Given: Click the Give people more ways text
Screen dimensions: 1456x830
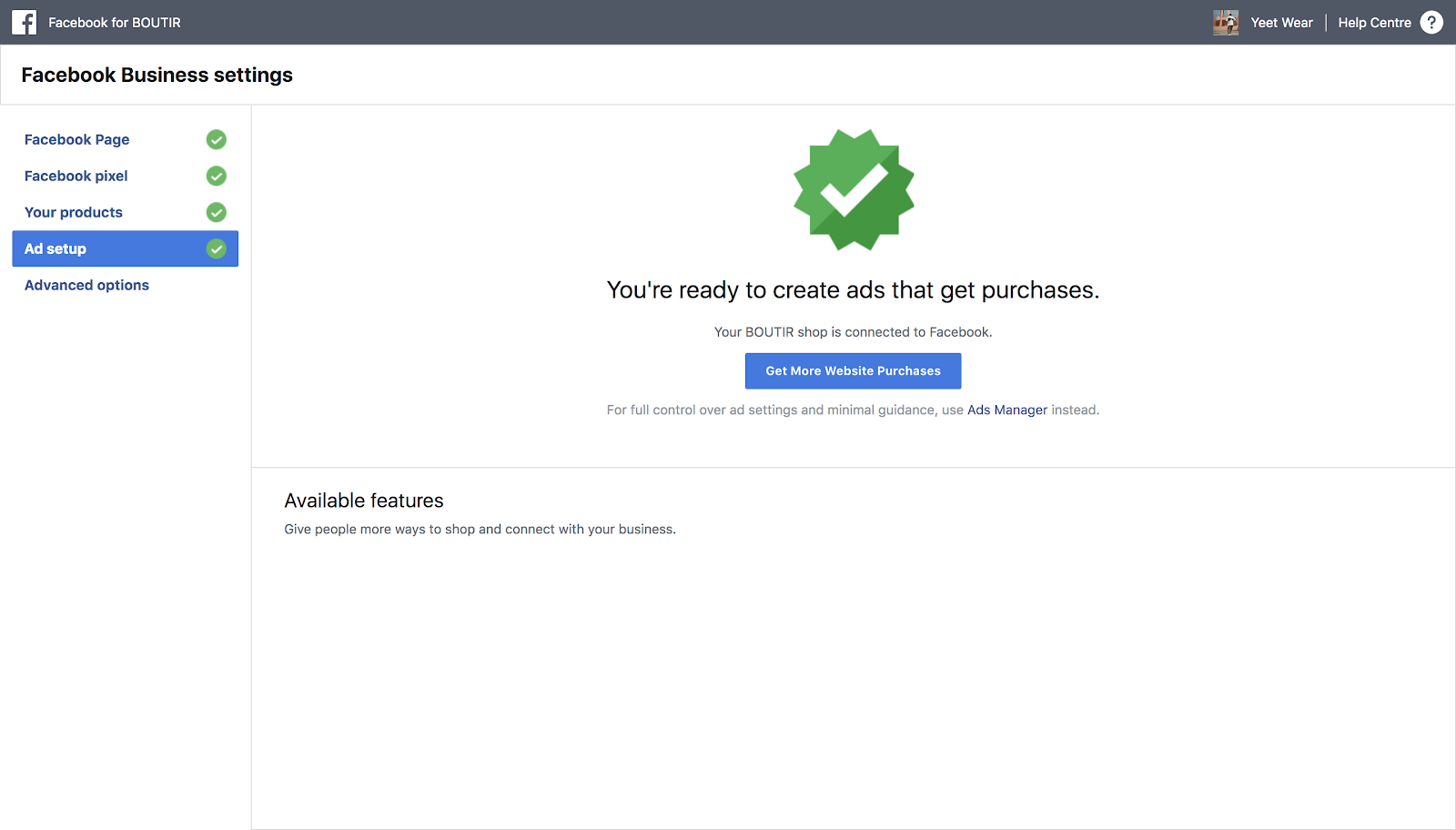Looking at the screenshot, I should coord(480,530).
